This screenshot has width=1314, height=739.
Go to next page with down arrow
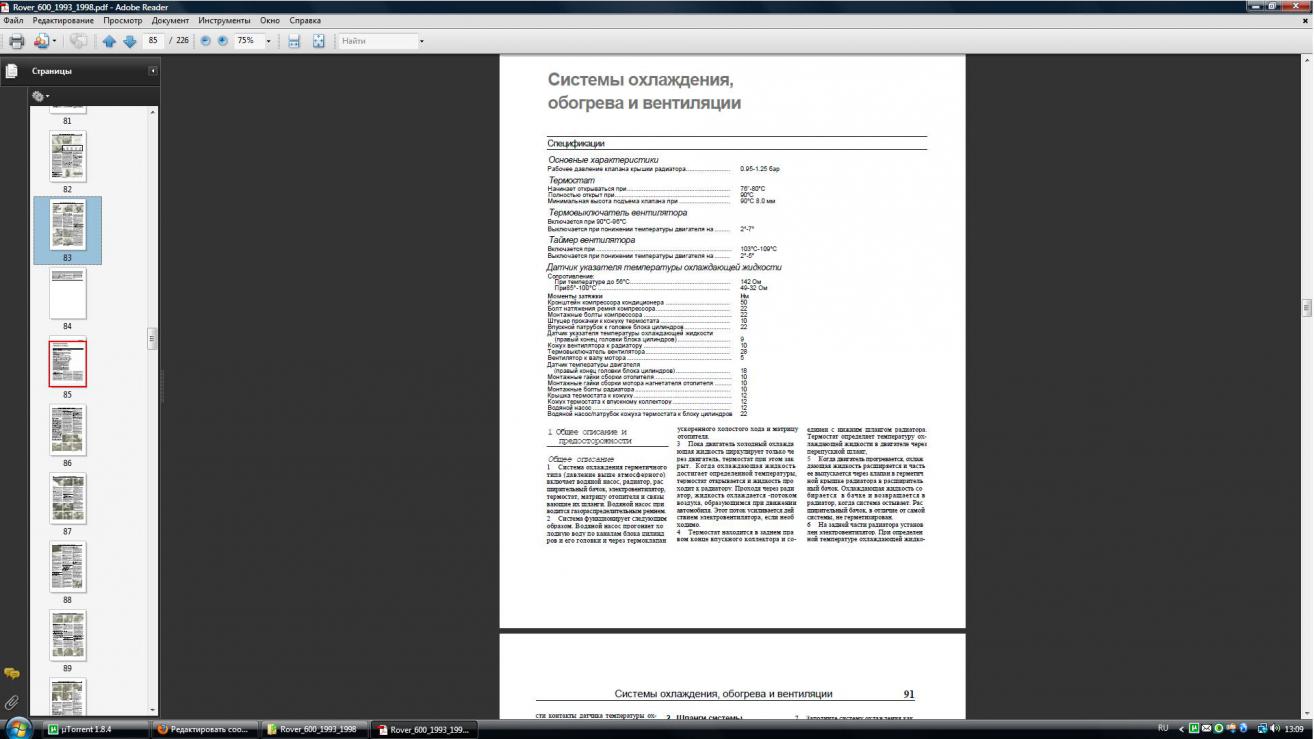coord(129,41)
